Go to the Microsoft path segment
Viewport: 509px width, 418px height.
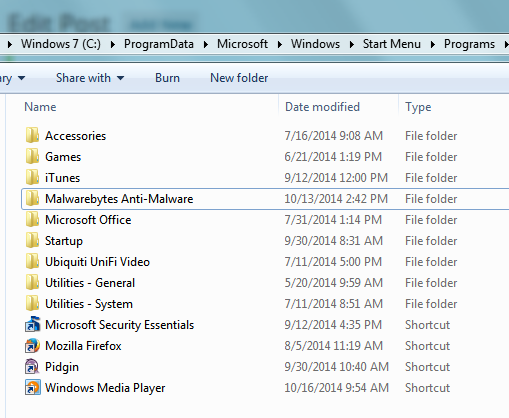point(242,44)
